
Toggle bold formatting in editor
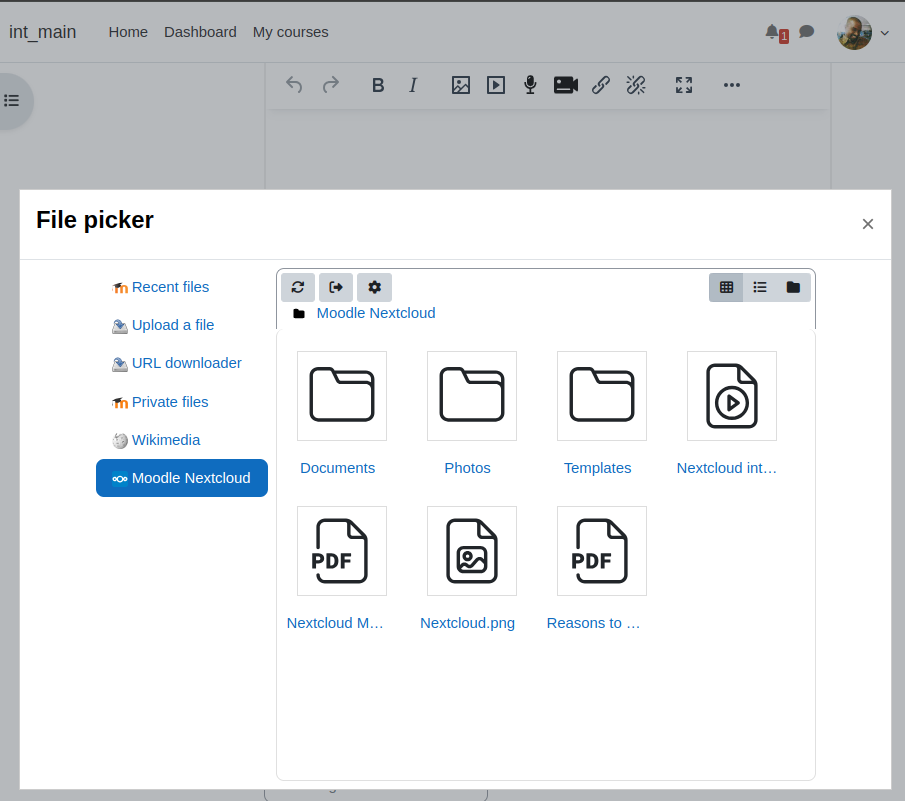378,85
